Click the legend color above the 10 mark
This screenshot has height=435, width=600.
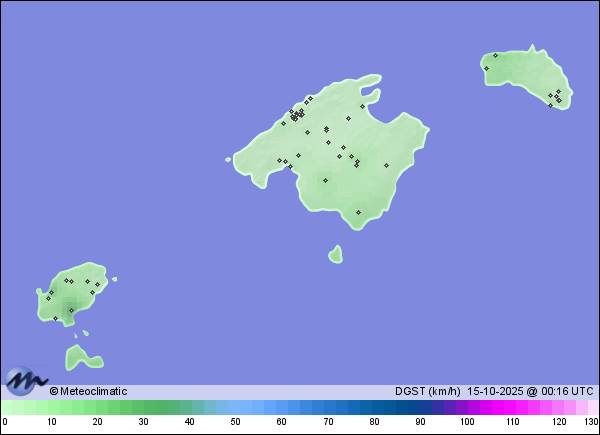(52, 407)
